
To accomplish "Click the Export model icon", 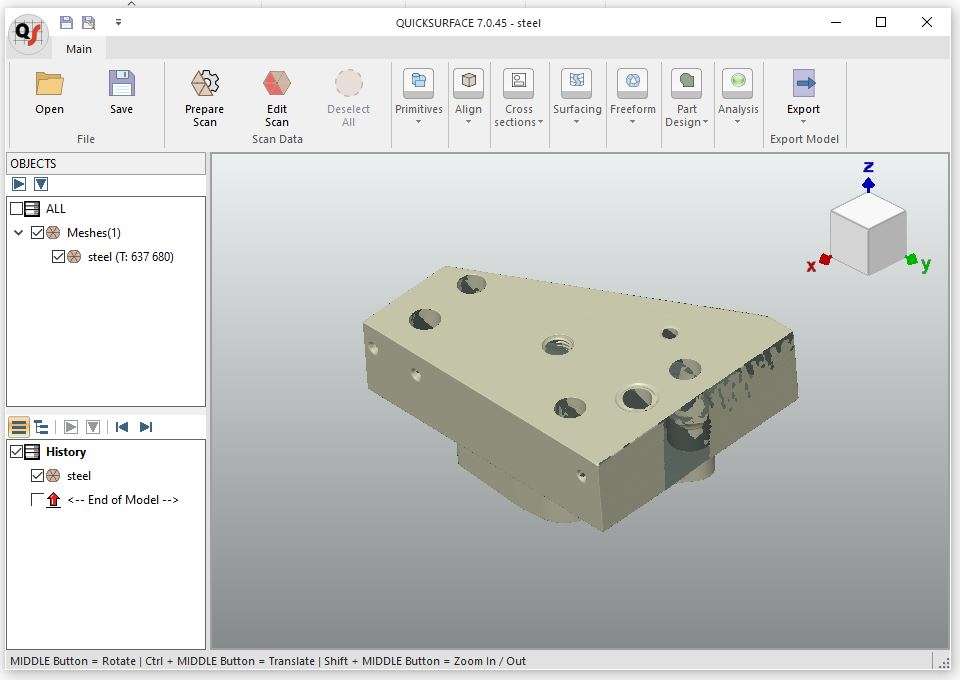I will click(x=803, y=84).
